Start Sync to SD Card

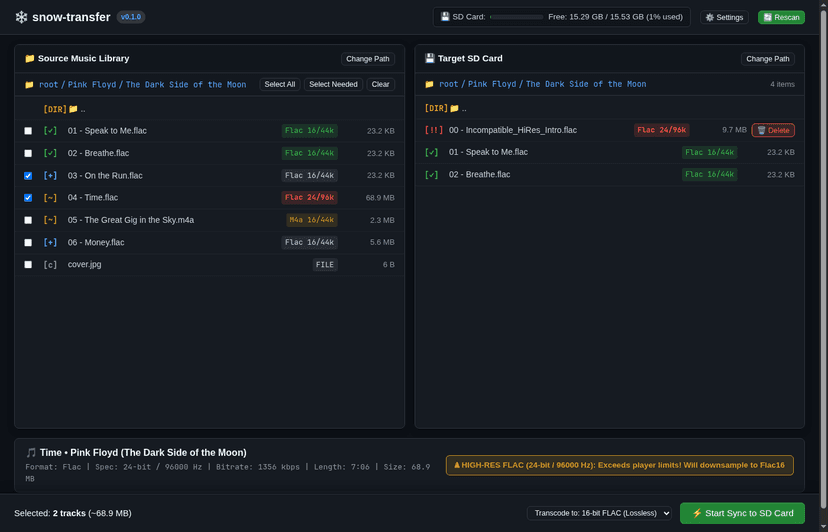point(742,513)
